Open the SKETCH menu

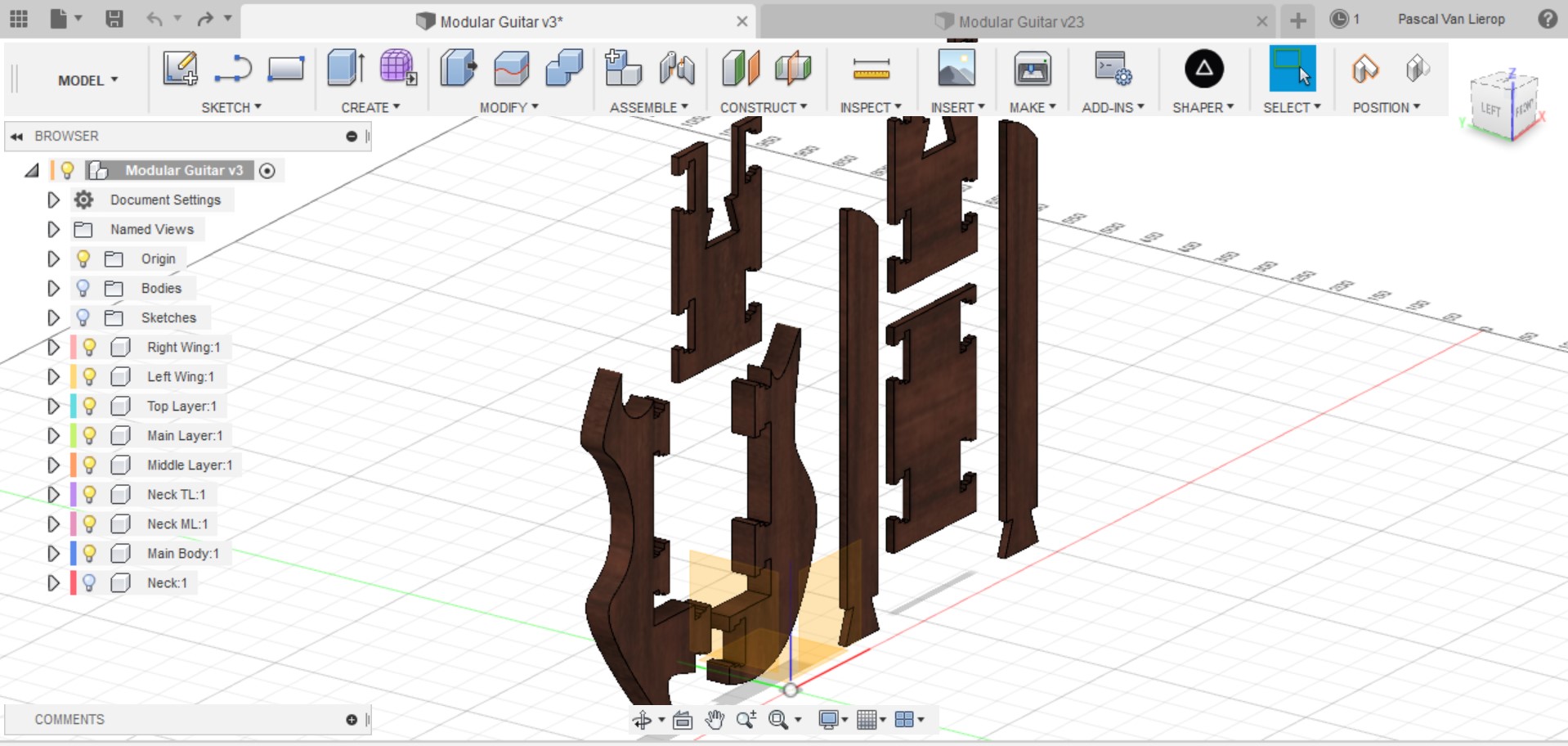pos(231,107)
